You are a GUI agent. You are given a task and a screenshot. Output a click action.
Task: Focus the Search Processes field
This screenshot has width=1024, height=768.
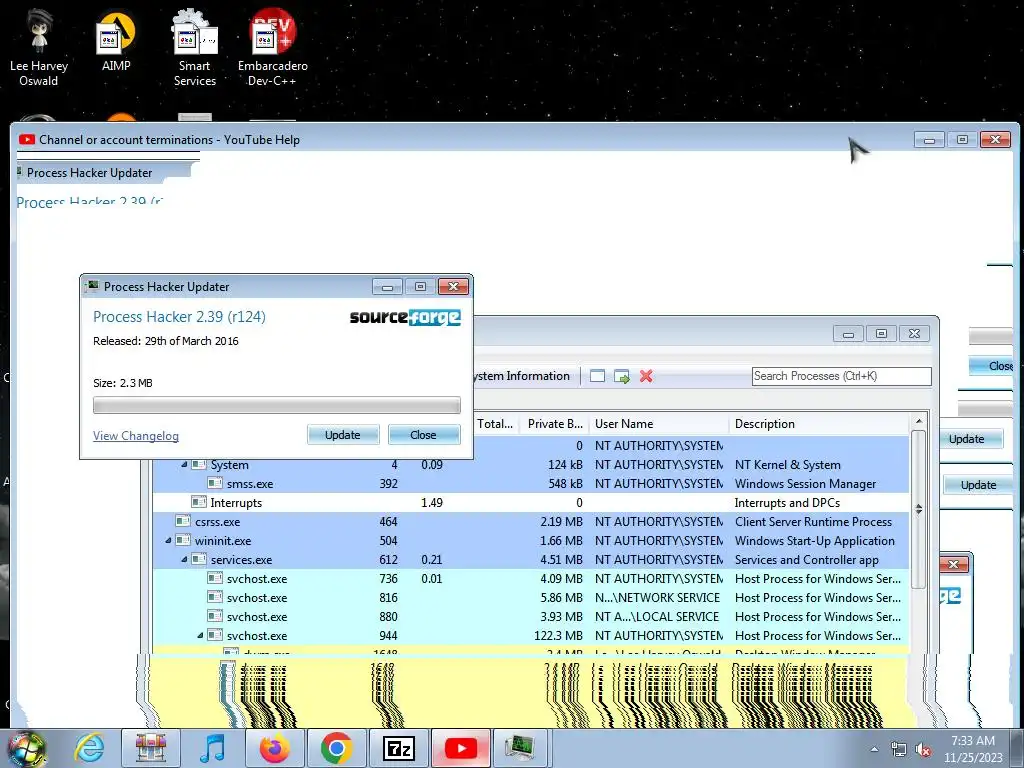[841, 376]
